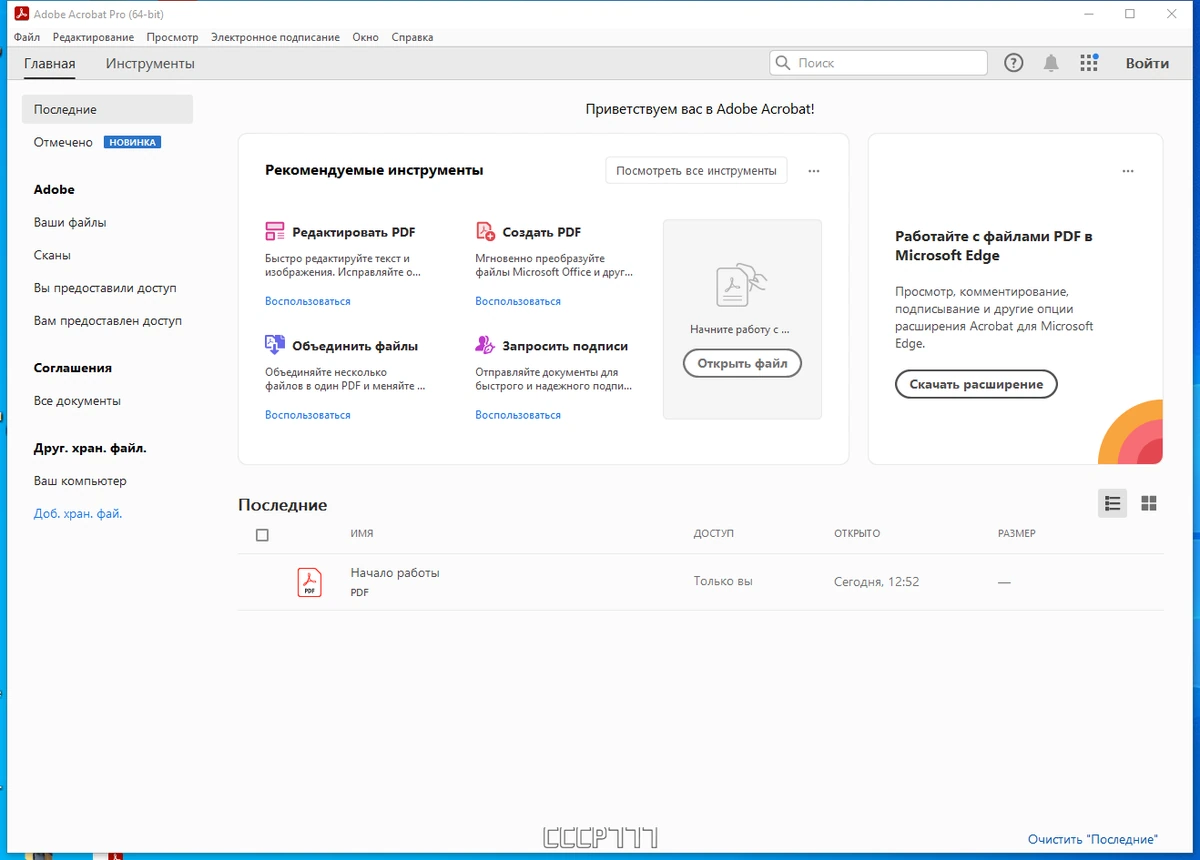The image size is (1200, 860).
Task: Click the Доб. хран. фай. link
Action: 78,514
